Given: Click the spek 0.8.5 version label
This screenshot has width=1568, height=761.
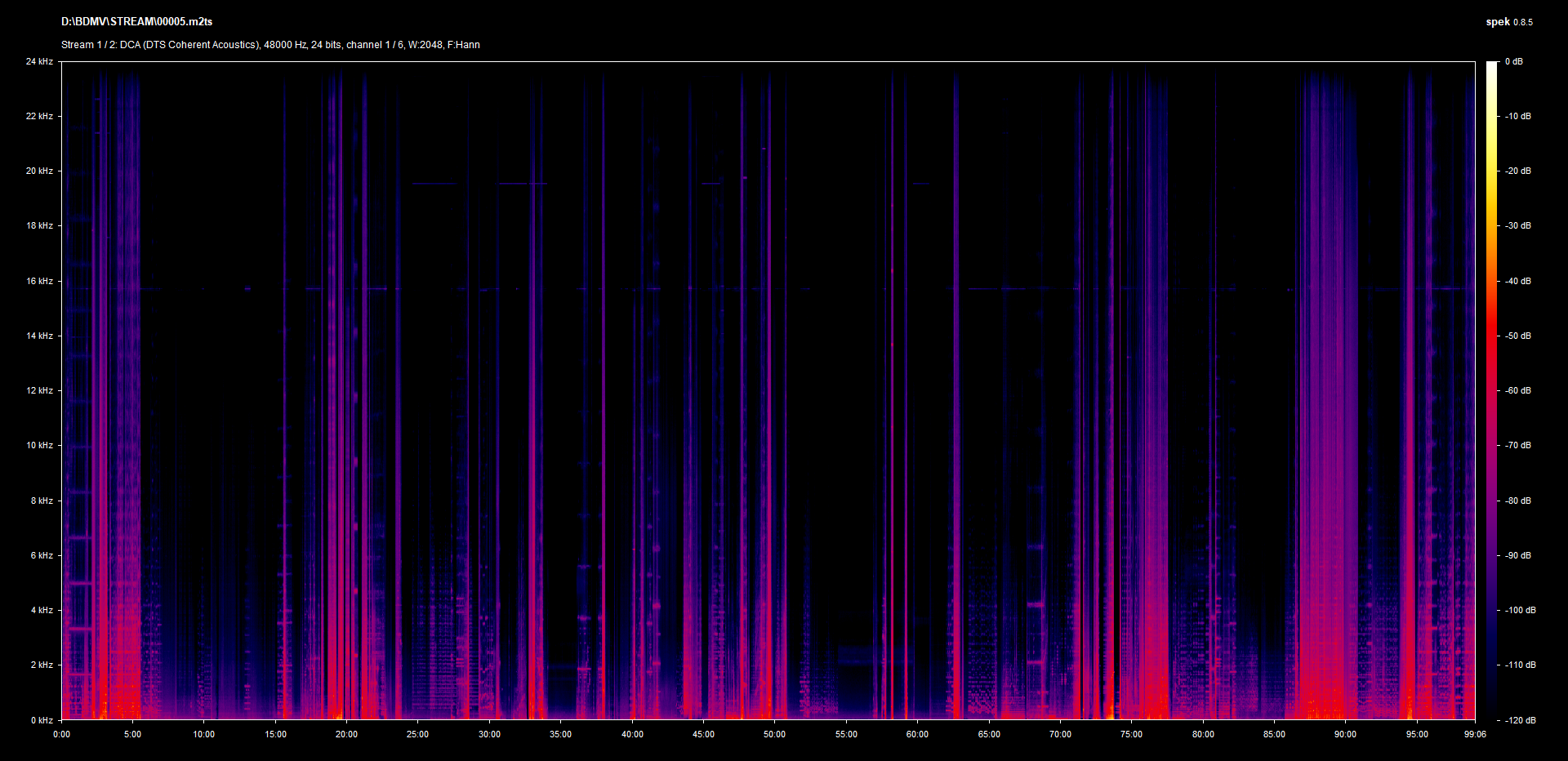Looking at the screenshot, I should coord(1508,22).
